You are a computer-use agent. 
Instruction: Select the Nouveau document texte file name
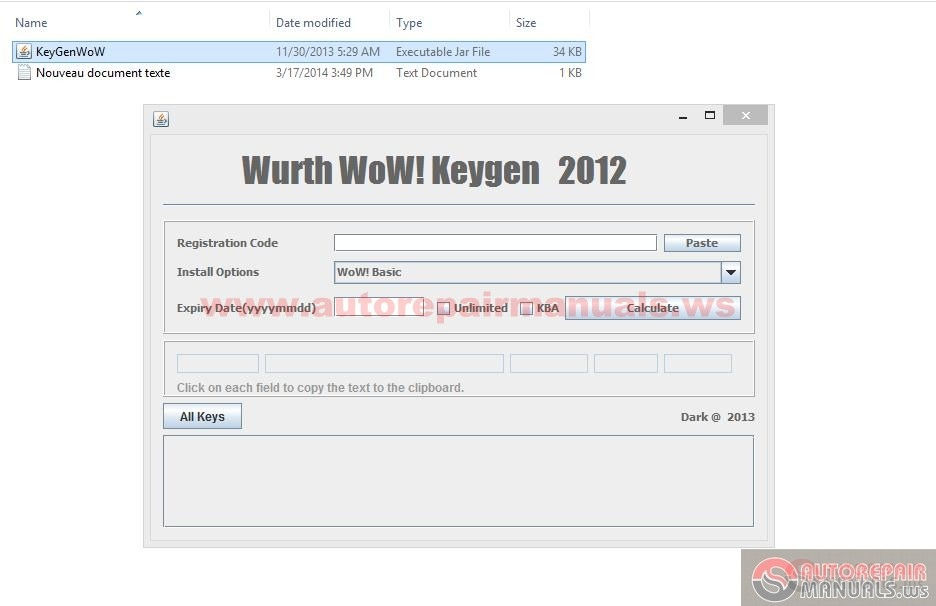(103, 73)
